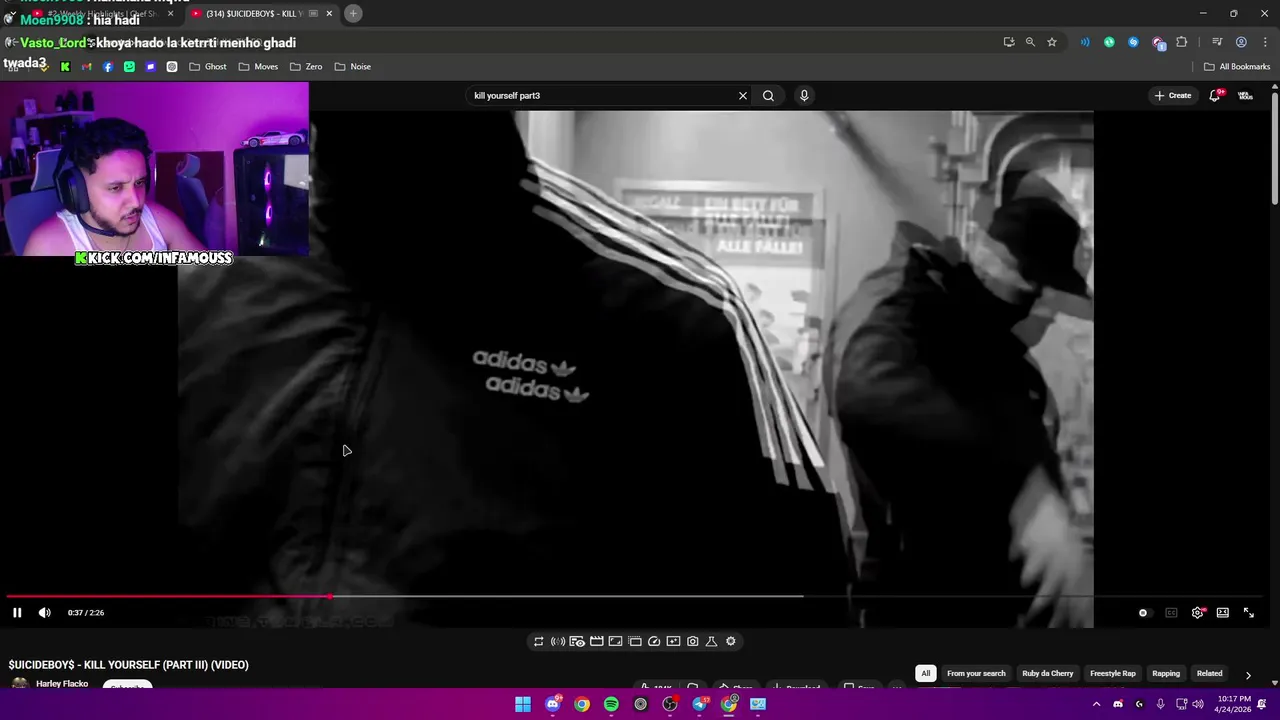Close the '$UICIDEBOY$ - KILL Y...' tab
This screenshot has width=1280, height=720.
(329, 14)
